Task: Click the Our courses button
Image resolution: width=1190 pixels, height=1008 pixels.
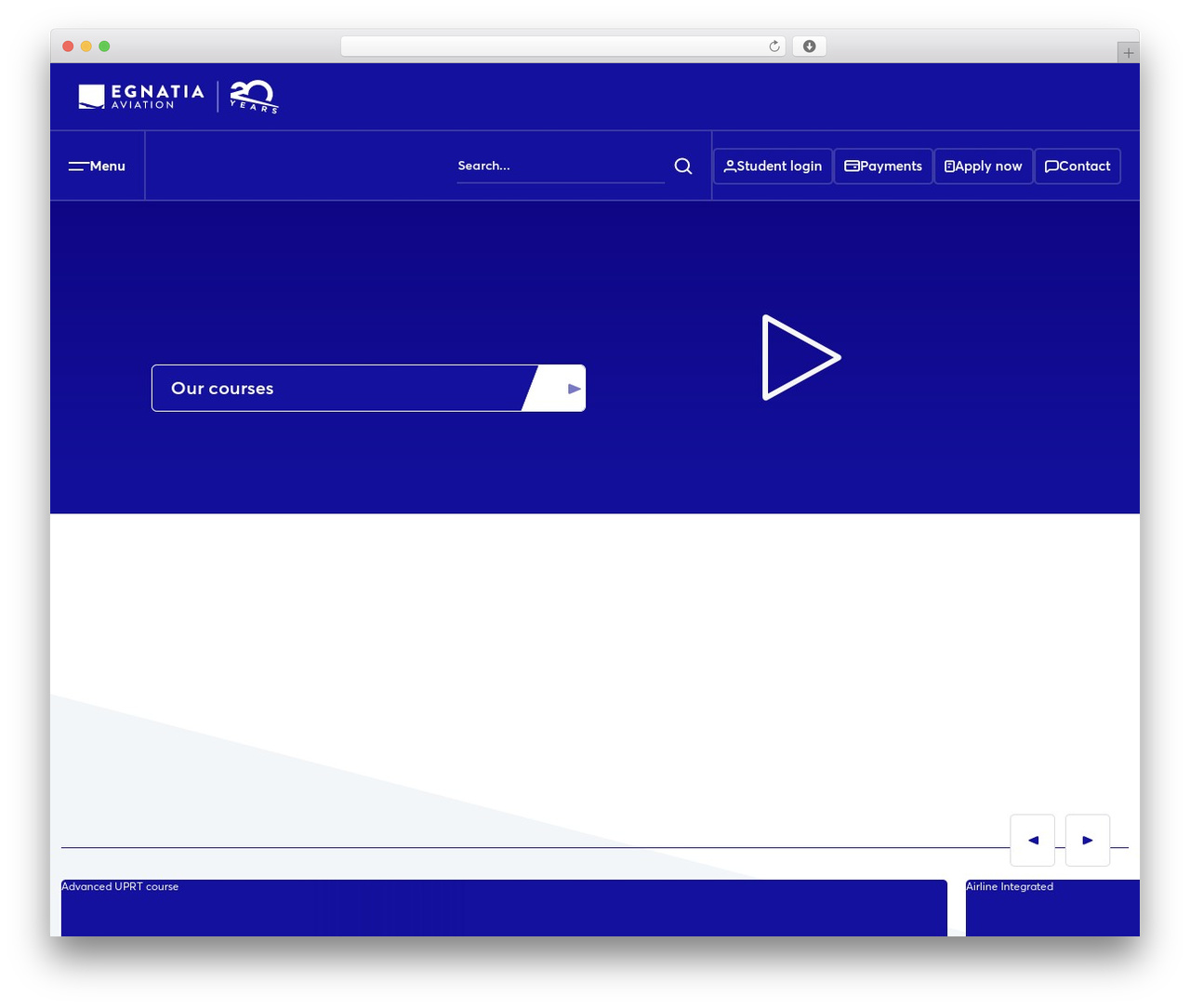Action: click(368, 388)
